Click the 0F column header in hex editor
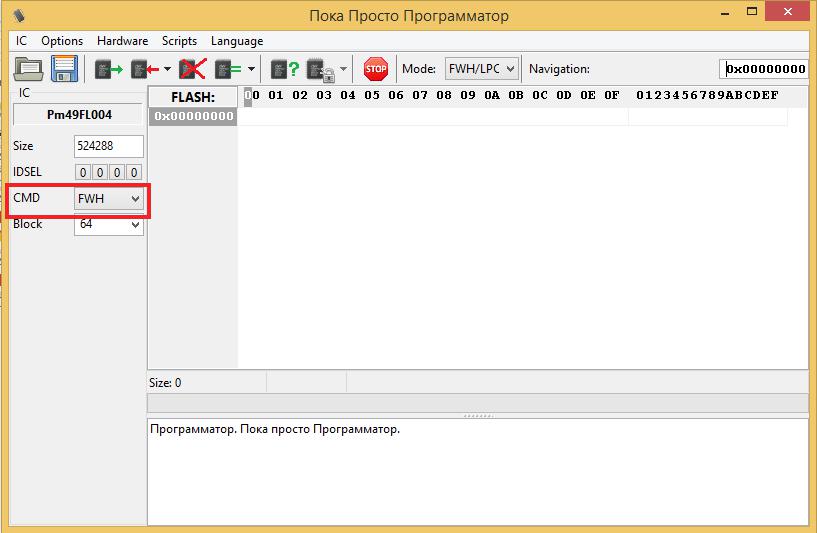 [612, 95]
